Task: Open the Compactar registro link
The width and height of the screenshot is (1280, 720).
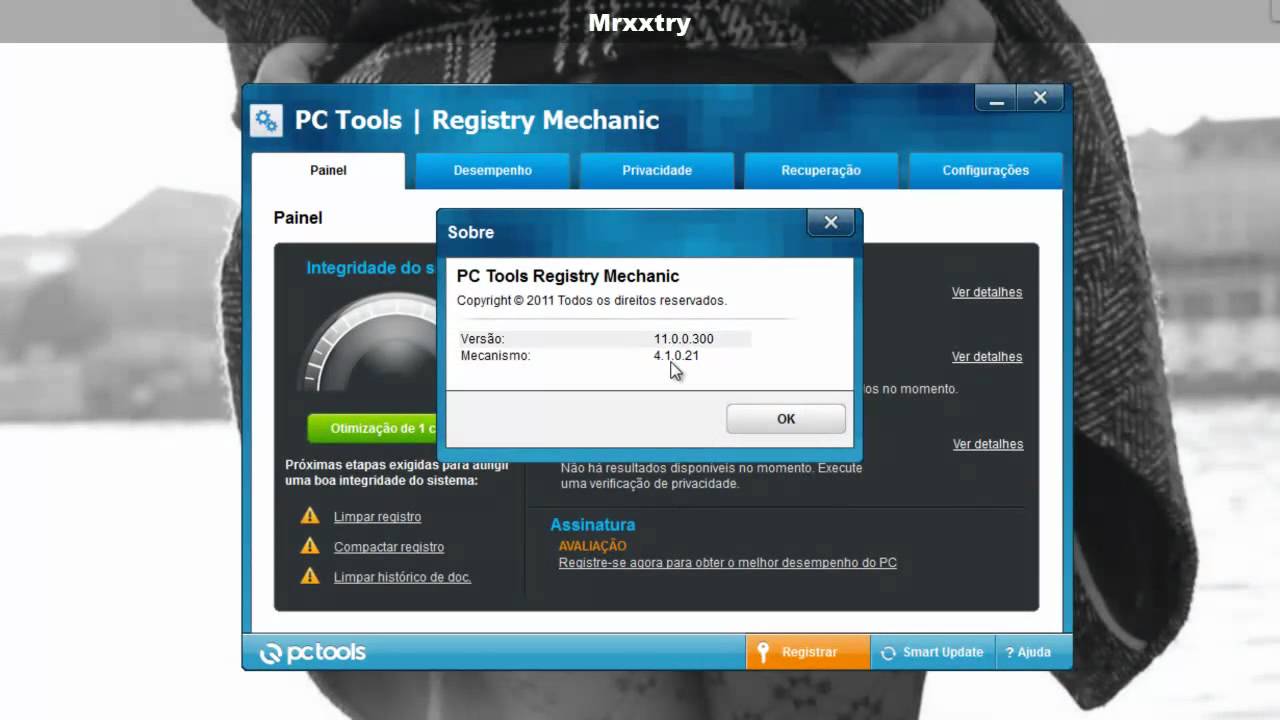Action: (x=389, y=547)
